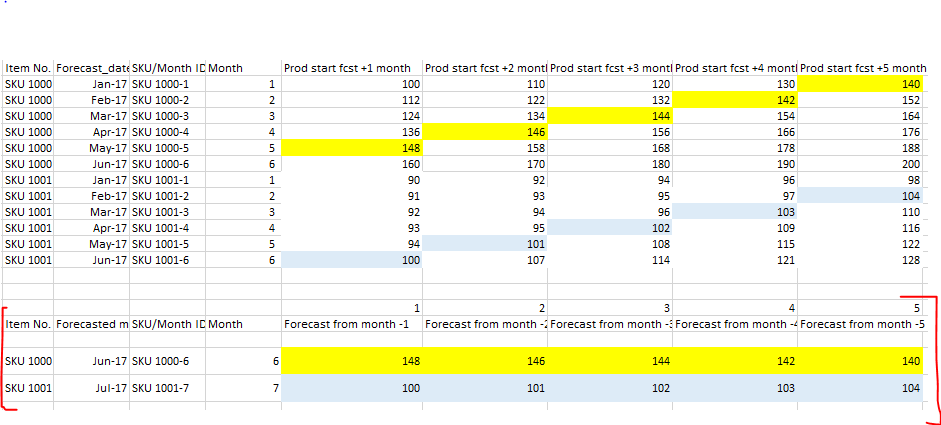
Task: Click the cell showing 116
Action: click(x=860, y=228)
